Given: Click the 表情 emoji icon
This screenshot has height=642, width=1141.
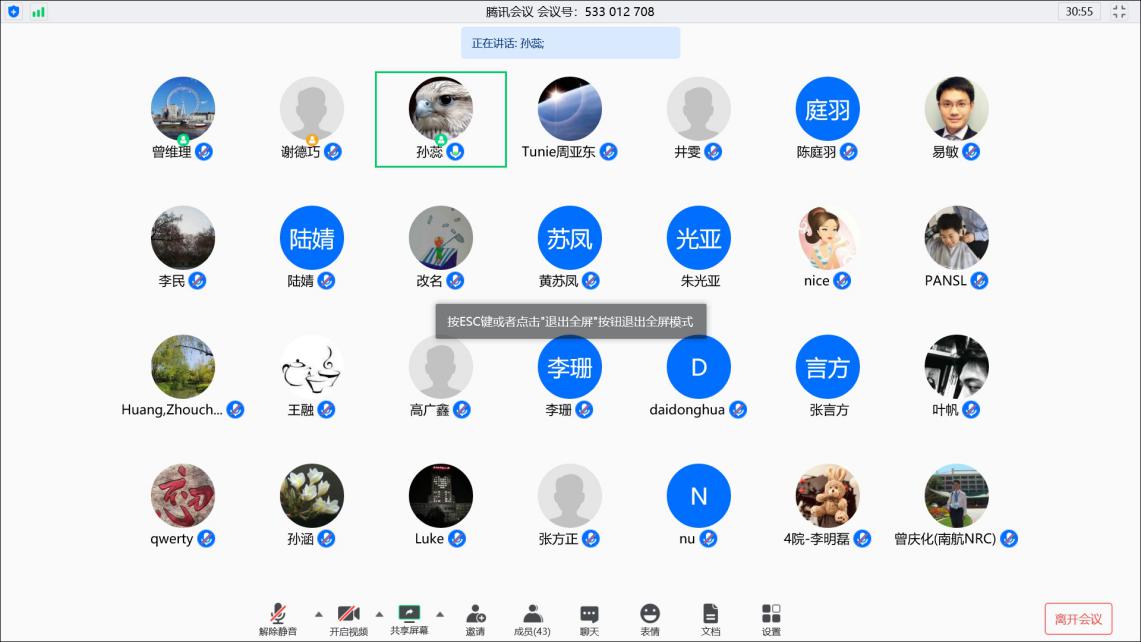Looking at the screenshot, I should pos(650,615).
